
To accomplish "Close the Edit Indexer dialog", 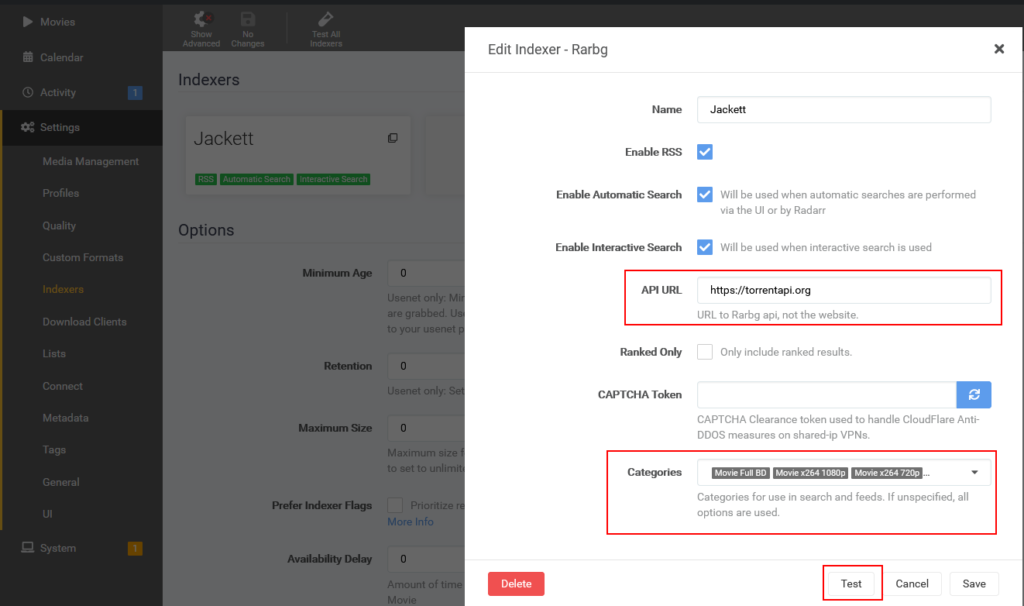I will [999, 49].
